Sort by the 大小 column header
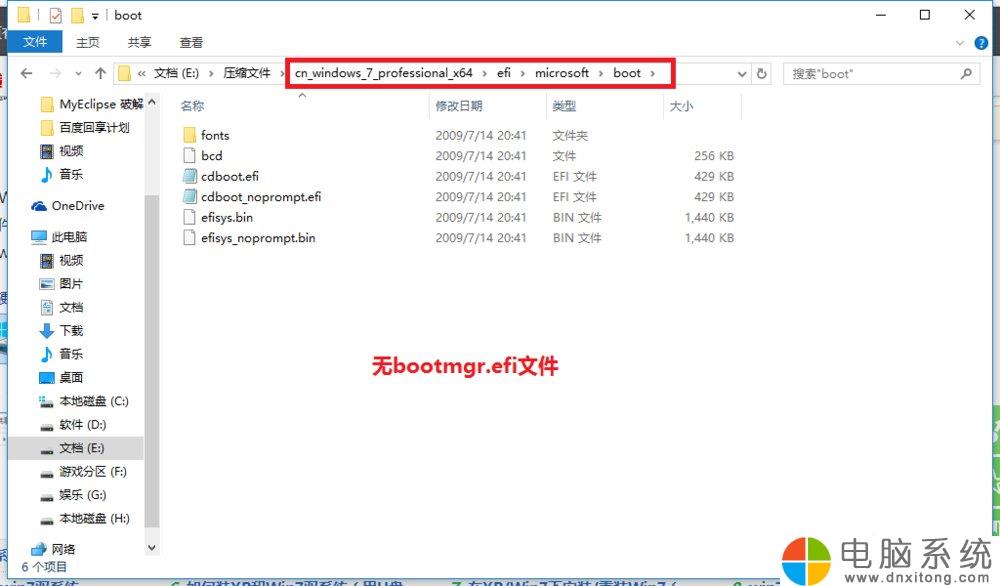This screenshot has width=1000, height=586. [681, 106]
